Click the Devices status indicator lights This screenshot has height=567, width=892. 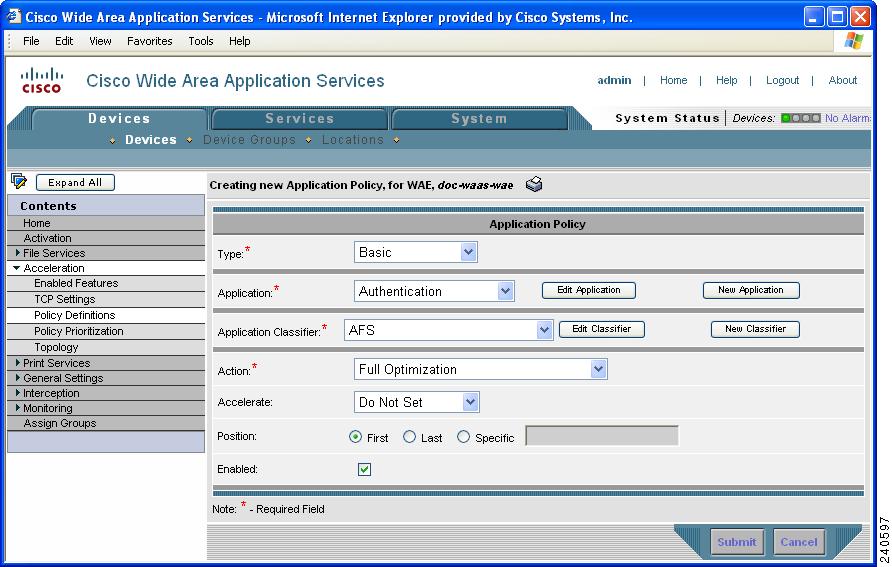coord(801,118)
